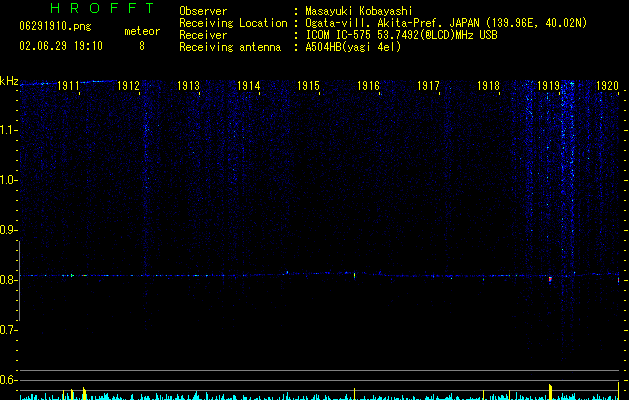
Task: Click the 1917 time marker
Action: (x=428, y=86)
